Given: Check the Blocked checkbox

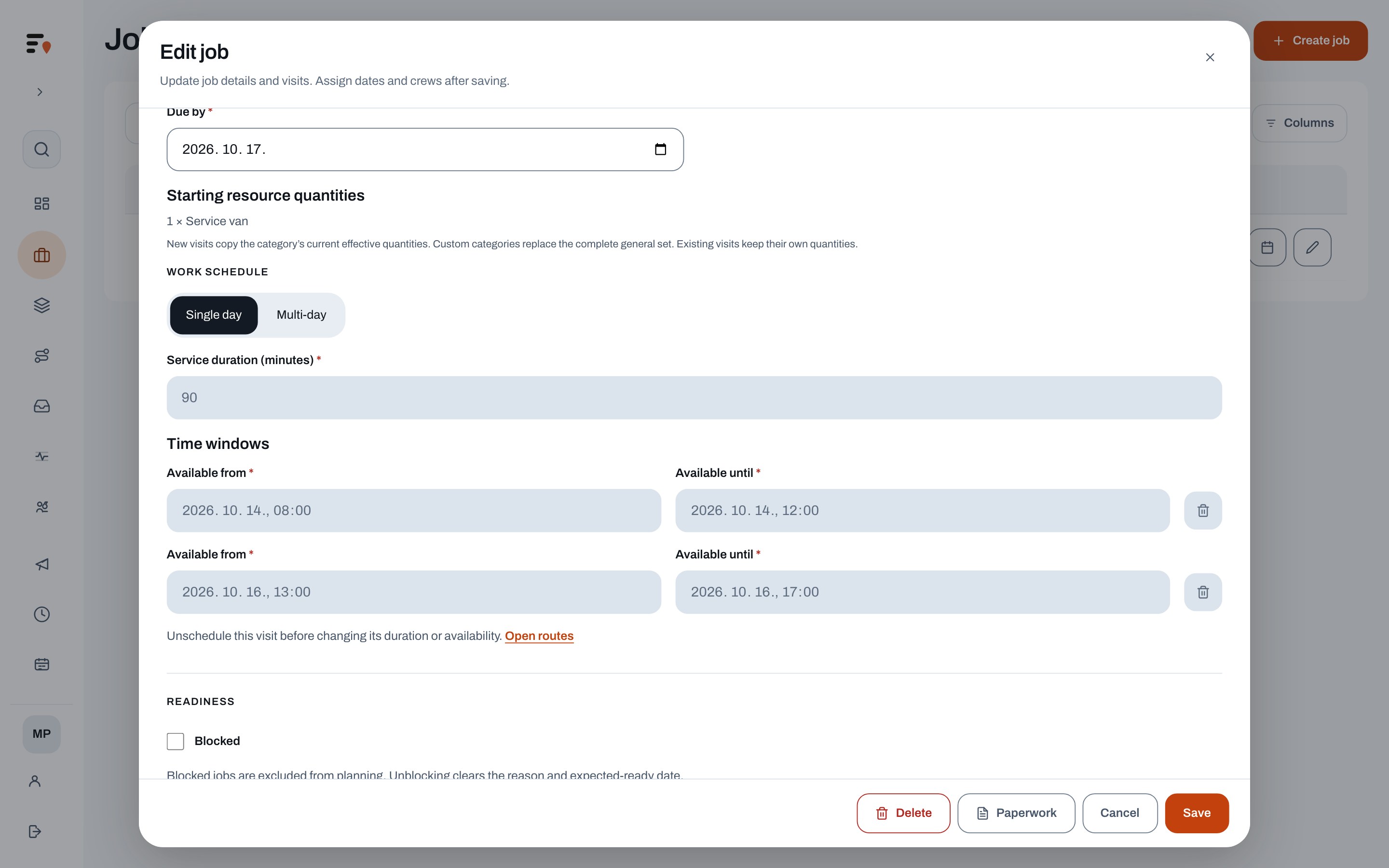Looking at the screenshot, I should pos(176,741).
